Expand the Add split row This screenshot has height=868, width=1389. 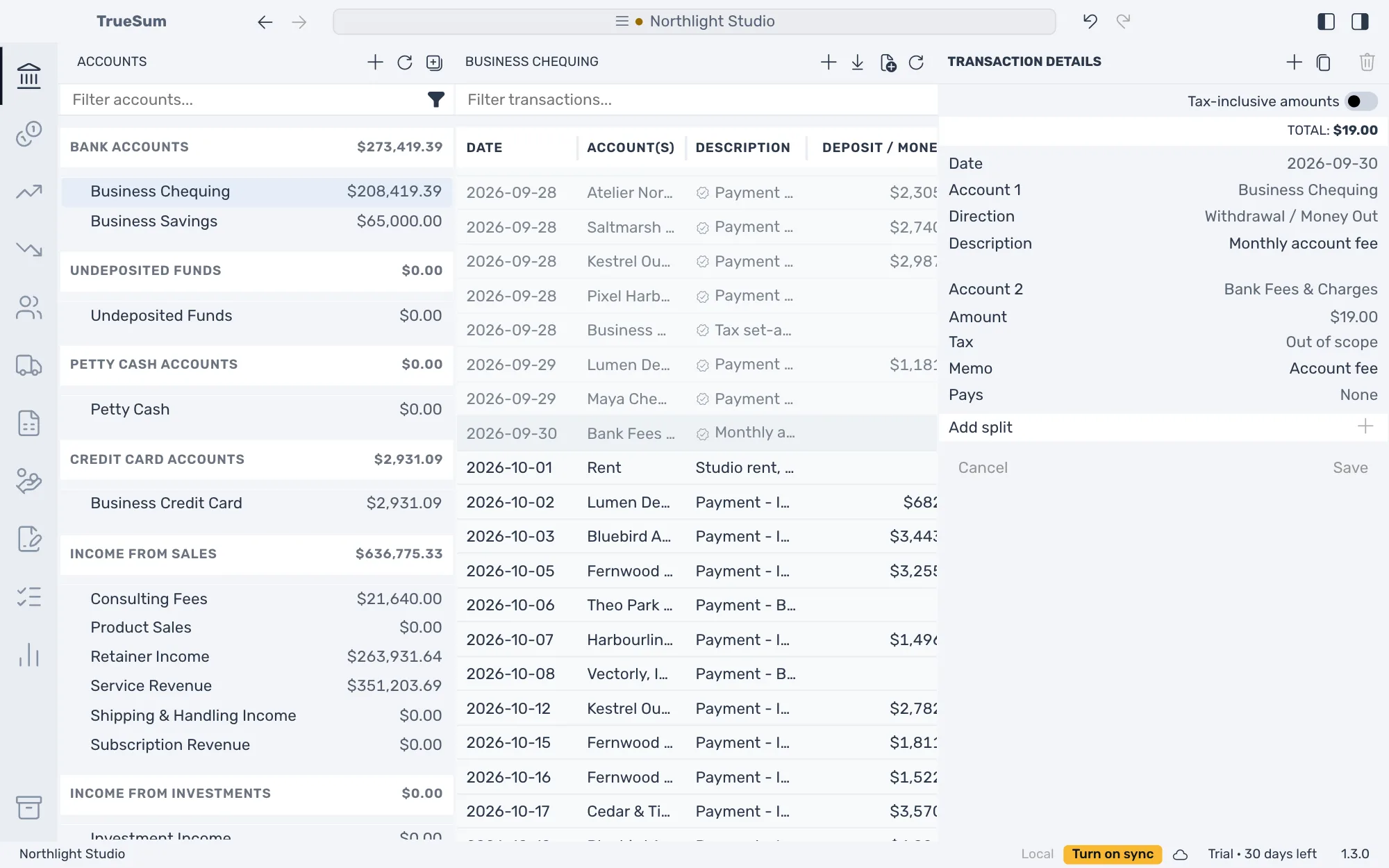coord(1163,427)
